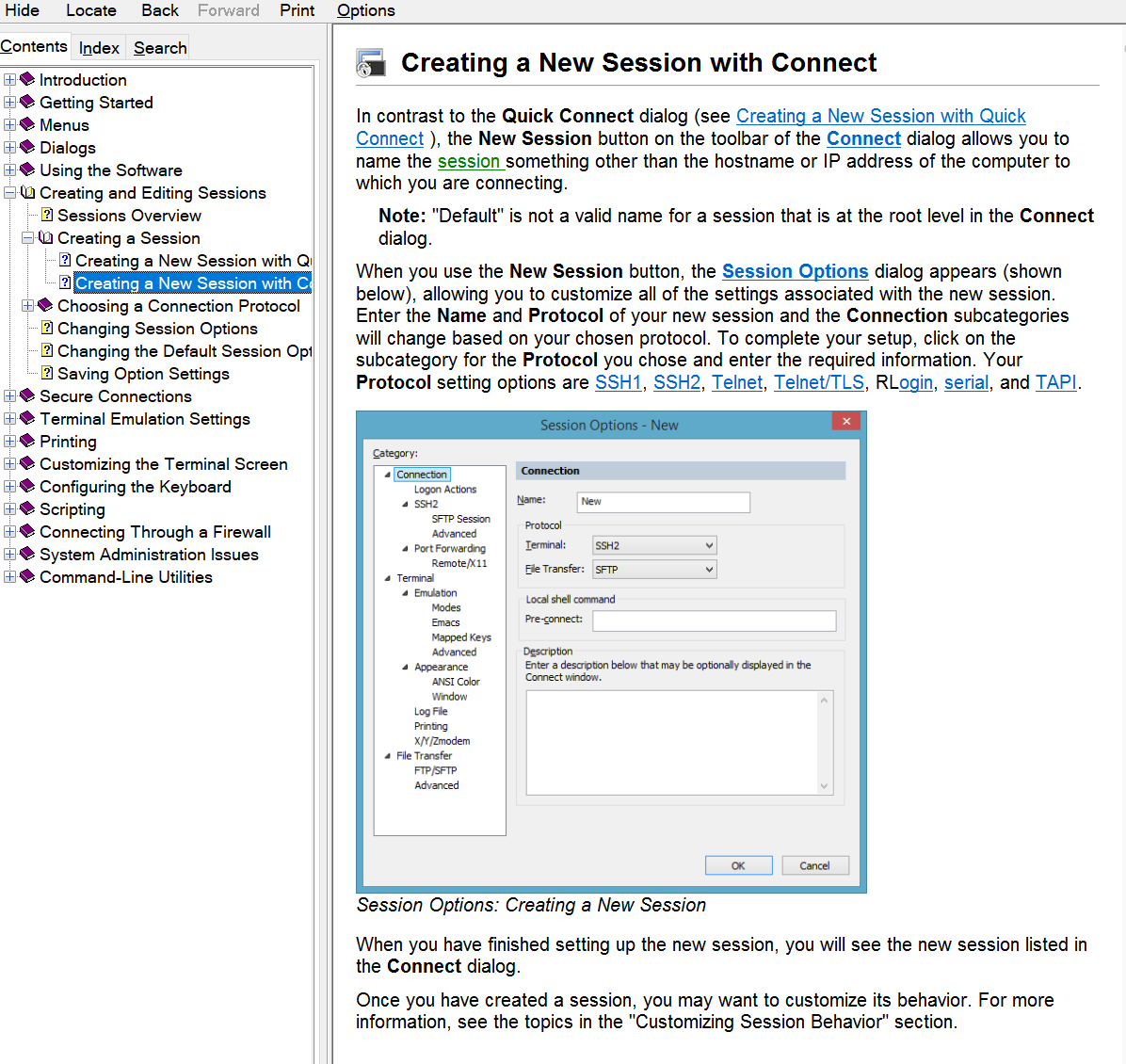This screenshot has width=1126, height=1064.
Task: Follow the RLogin link
Action: (916, 382)
